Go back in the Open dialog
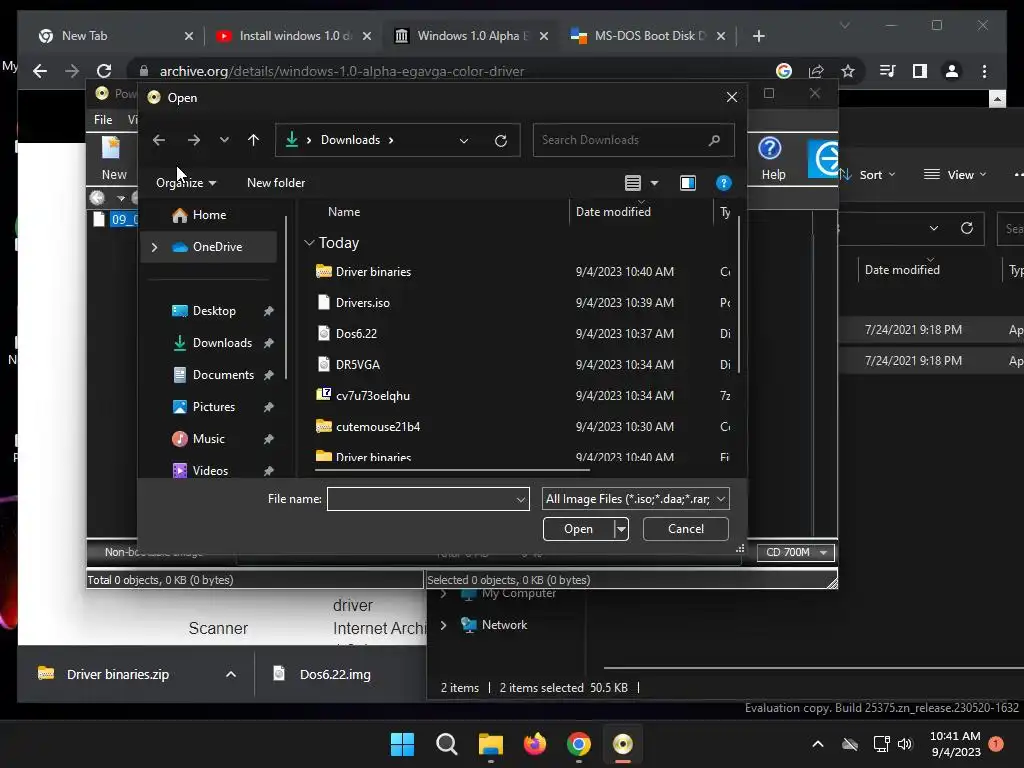Image resolution: width=1024 pixels, height=768 pixels. point(159,140)
